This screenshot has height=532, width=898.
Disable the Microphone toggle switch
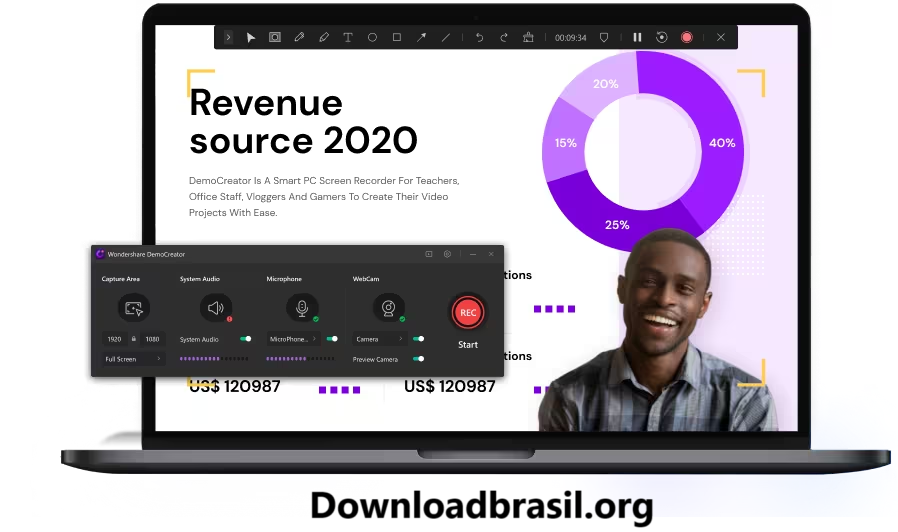pyautogui.click(x=332, y=339)
